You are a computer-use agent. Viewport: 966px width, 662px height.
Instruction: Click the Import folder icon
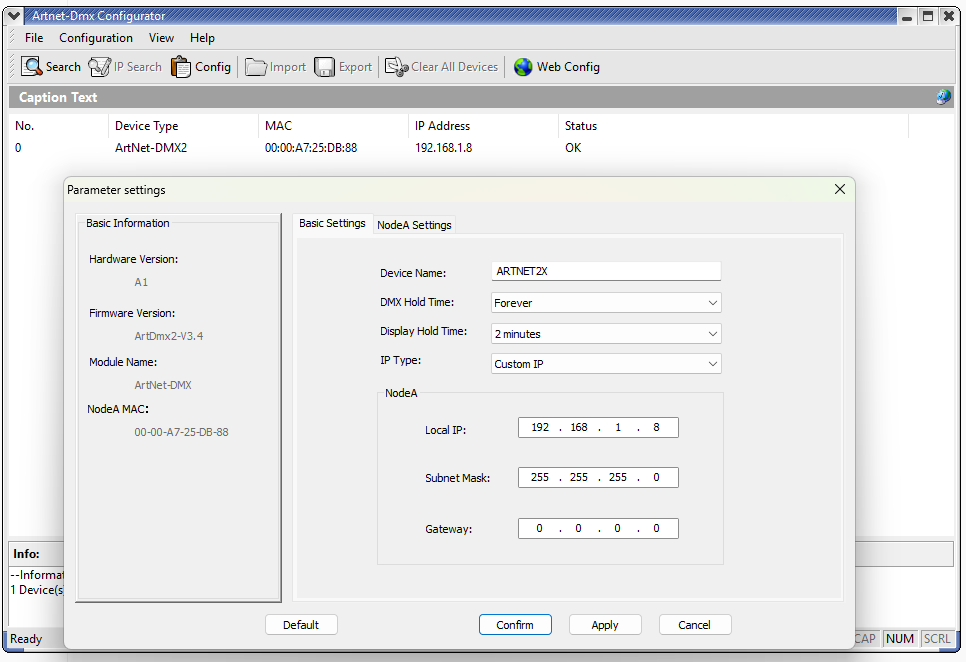point(256,67)
